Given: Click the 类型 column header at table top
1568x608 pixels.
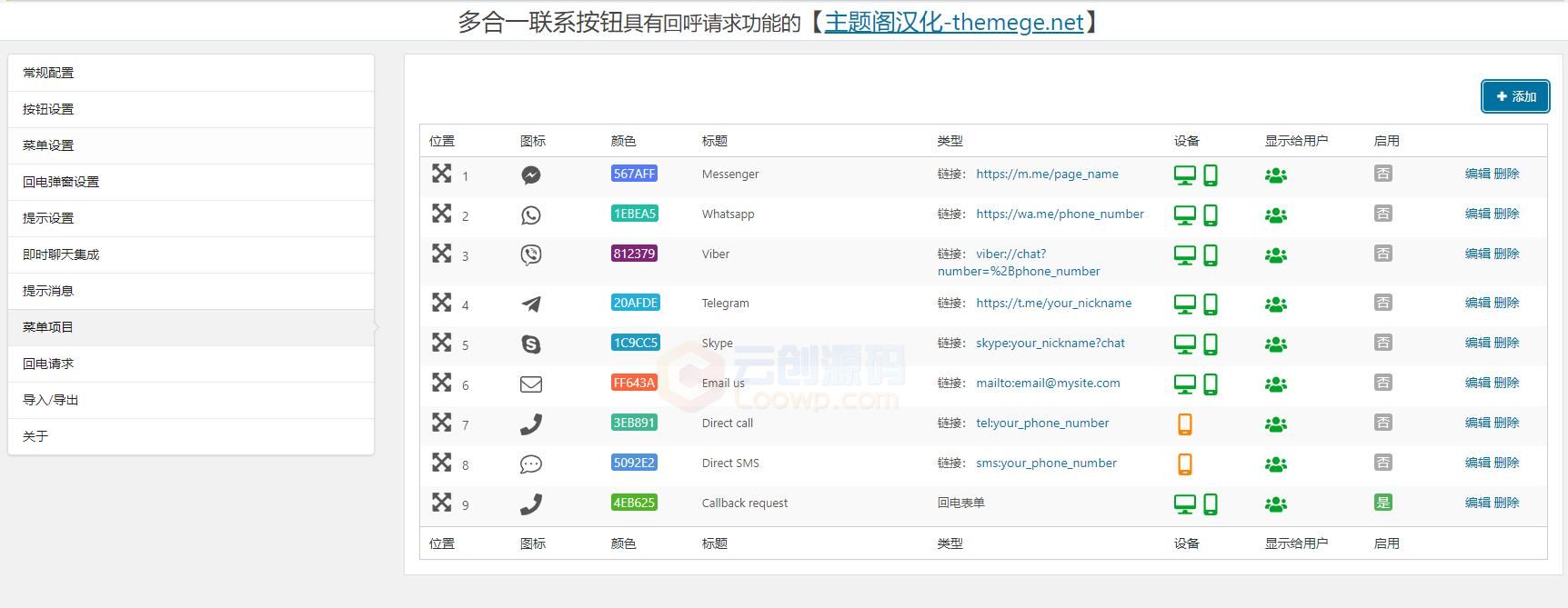Looking at the screenshot, I should [x=950, y=141].
